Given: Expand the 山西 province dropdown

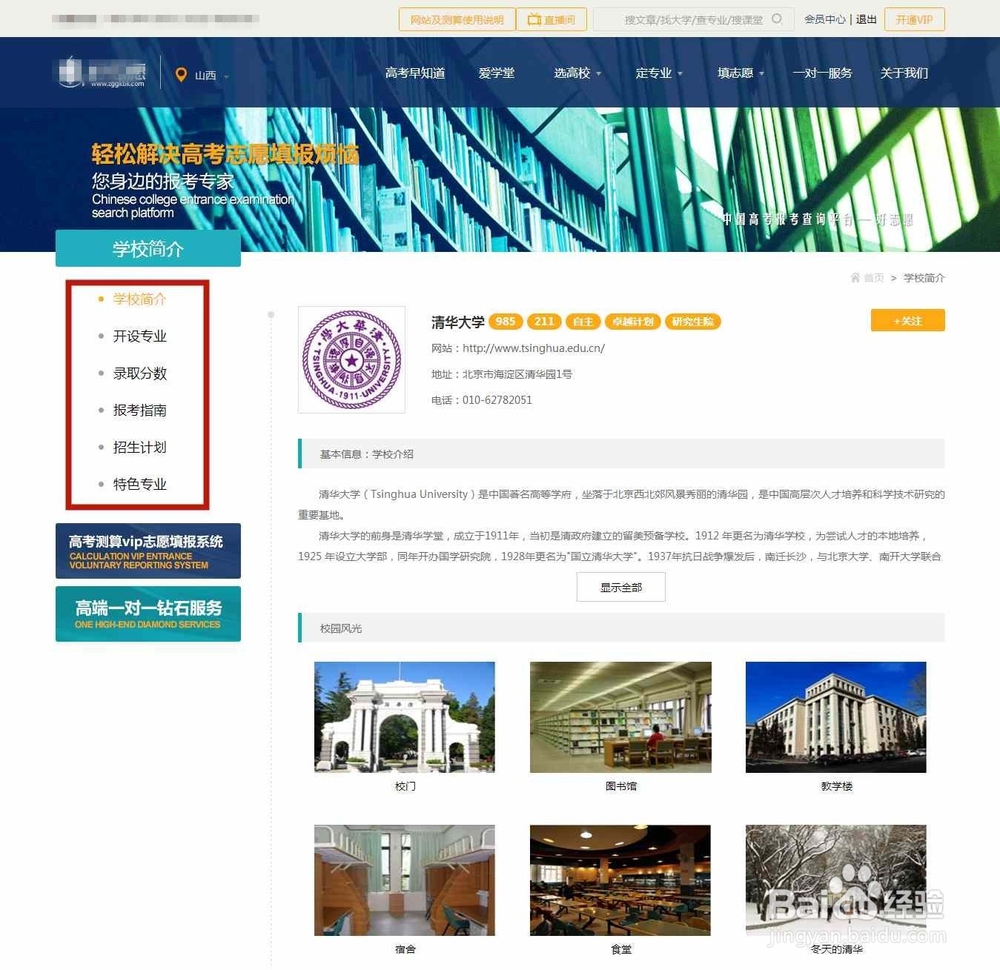Looking at the screenshot, I should coord(212,75).
